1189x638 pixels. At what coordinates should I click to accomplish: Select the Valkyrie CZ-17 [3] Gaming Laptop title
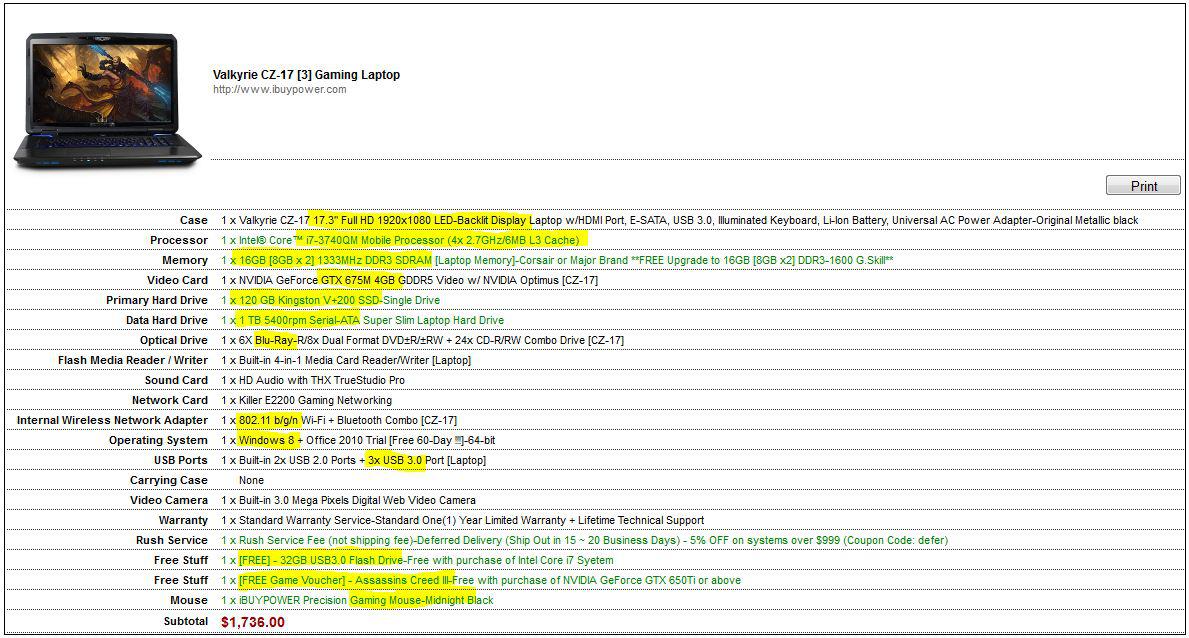tap(306, 74)
